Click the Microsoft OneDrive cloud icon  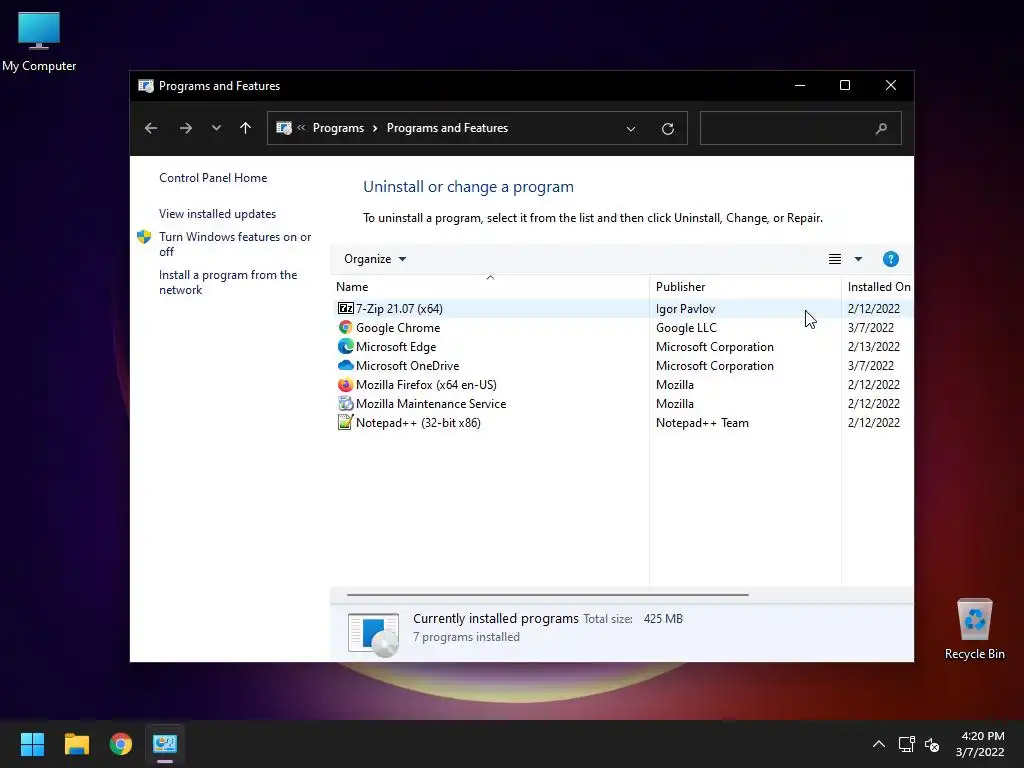click(x=345, y=365)
